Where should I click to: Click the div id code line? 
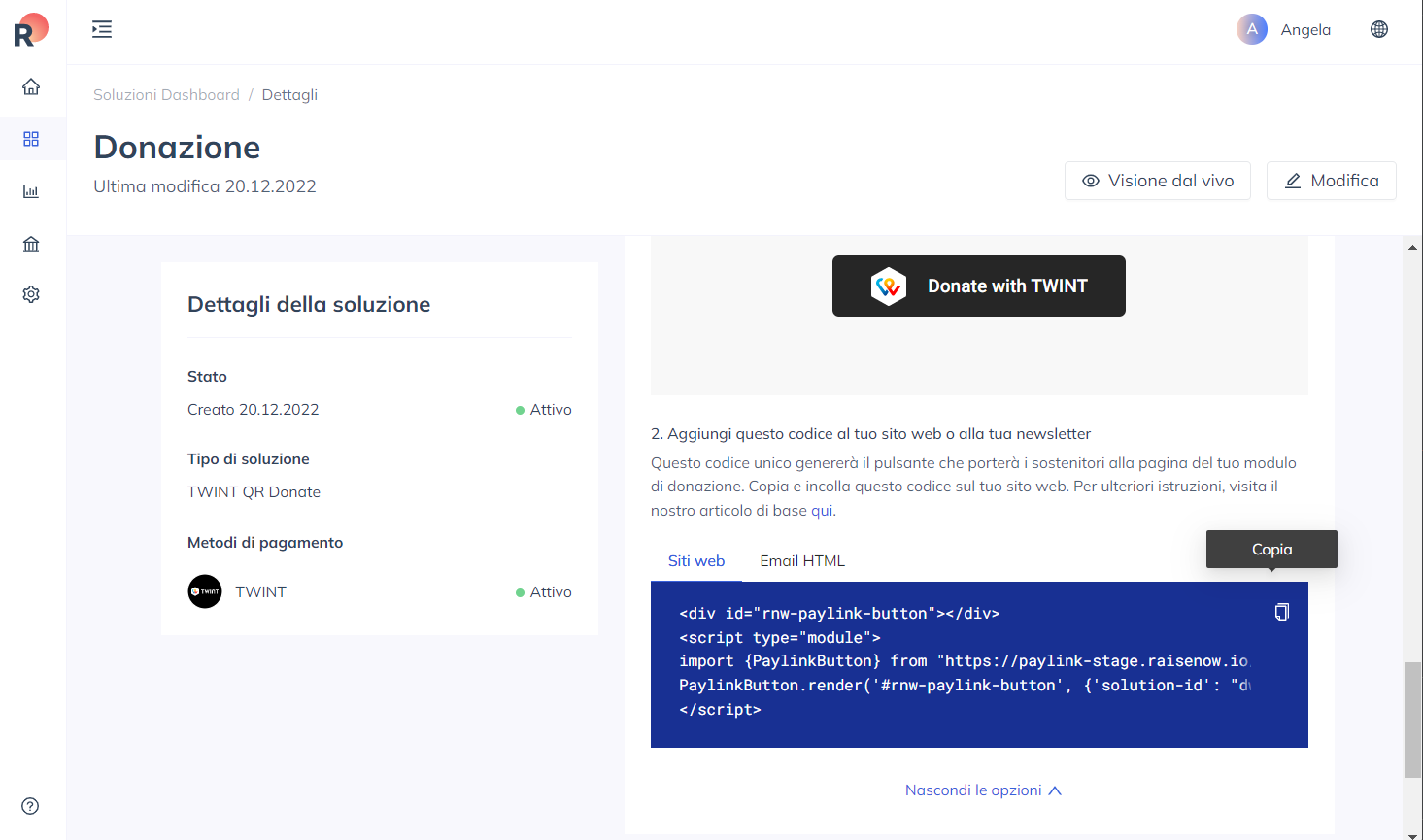coord(839,614)
